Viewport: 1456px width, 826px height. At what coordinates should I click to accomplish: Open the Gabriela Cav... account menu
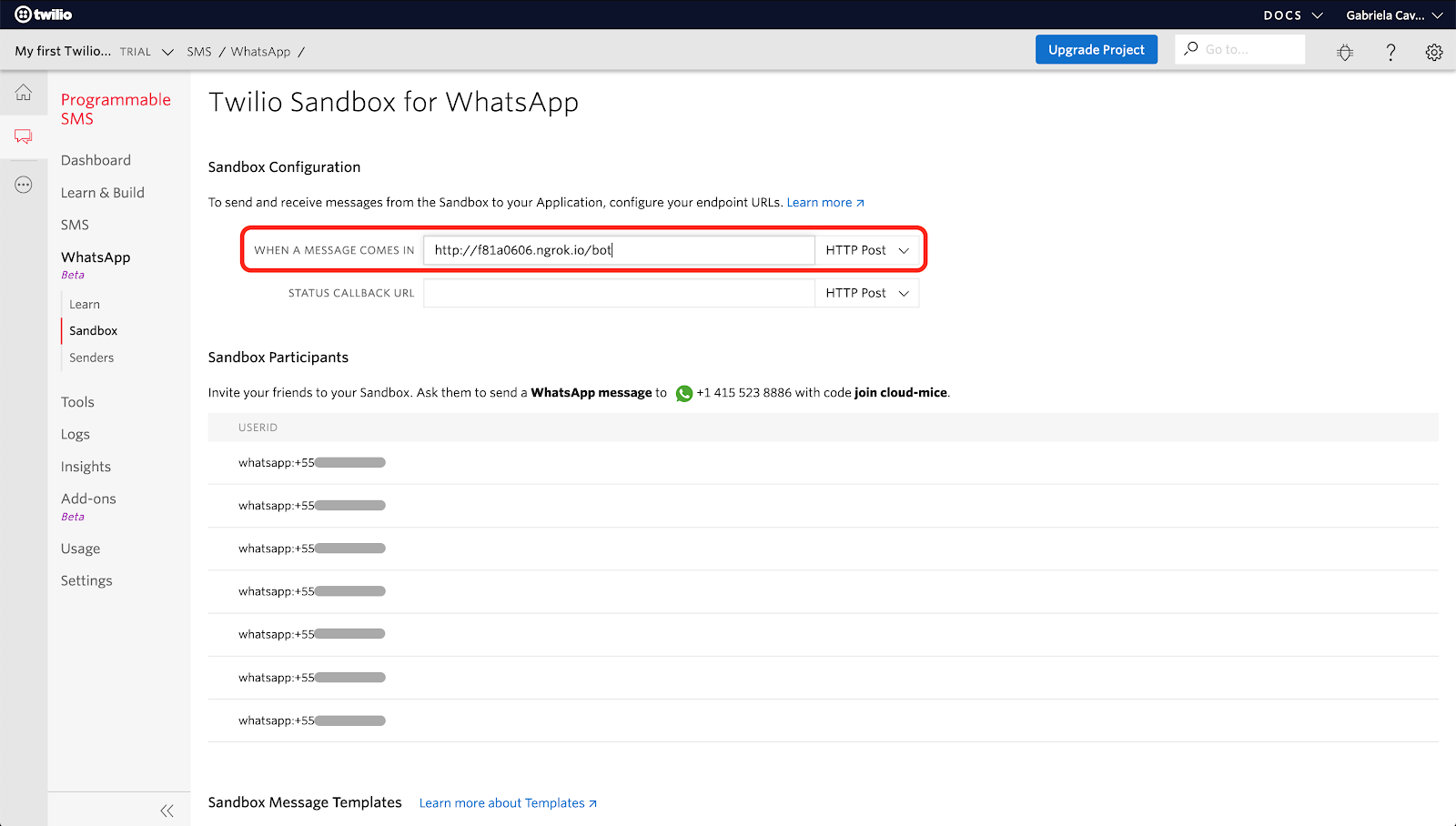click(1394, 15)
